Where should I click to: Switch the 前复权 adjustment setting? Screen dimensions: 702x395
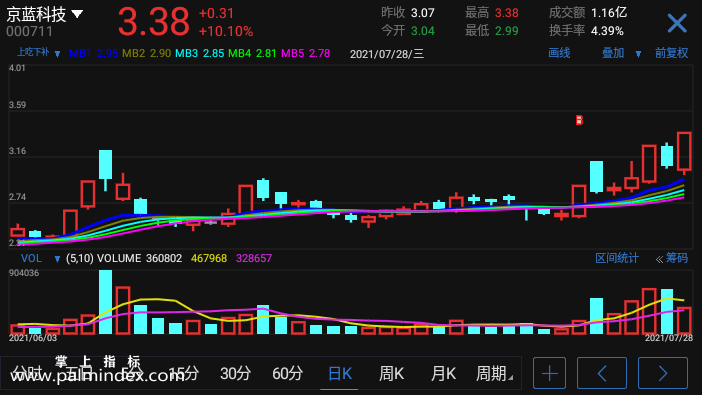pos(672,53)
